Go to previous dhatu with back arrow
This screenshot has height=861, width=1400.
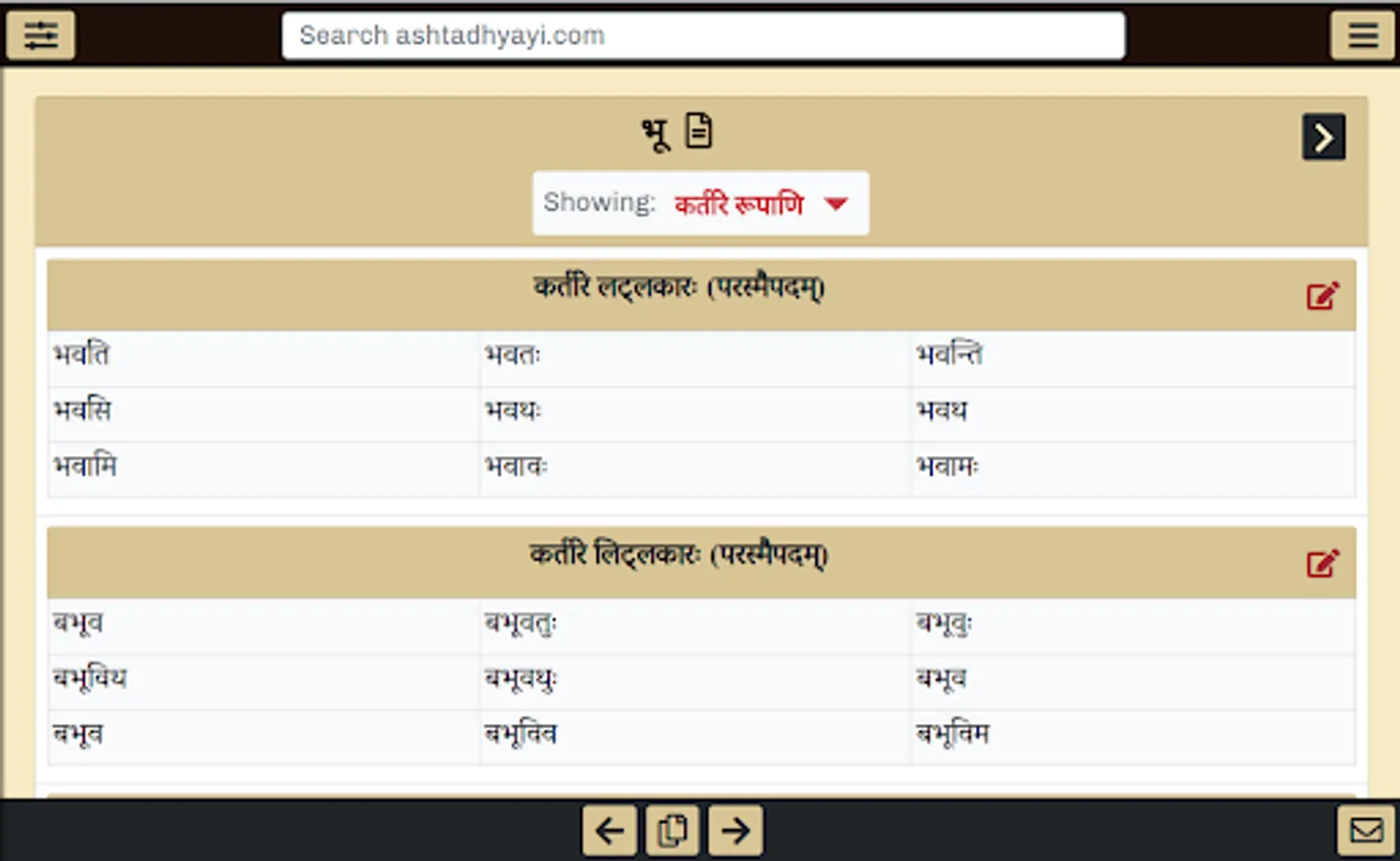[x=608, y=830]
